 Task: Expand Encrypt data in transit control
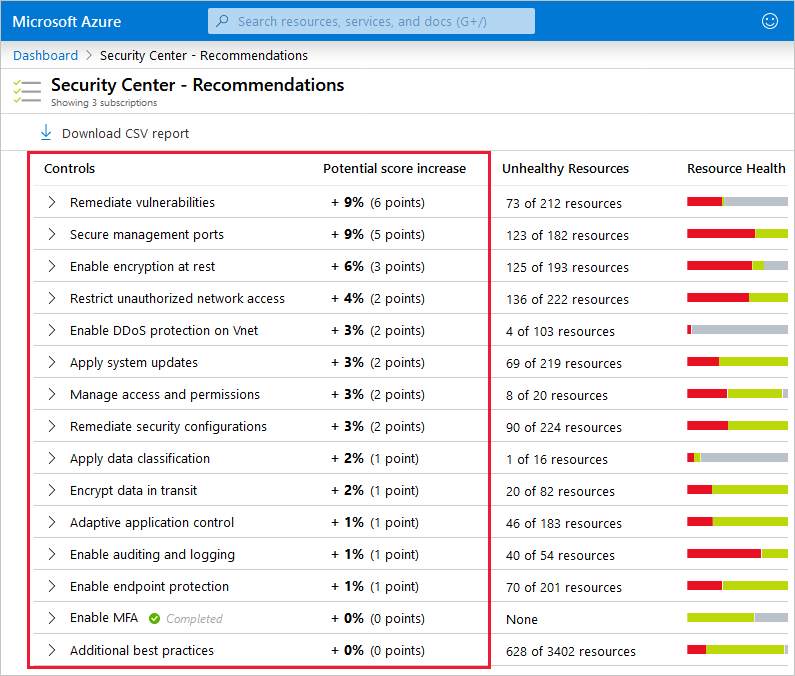[51, 490]
